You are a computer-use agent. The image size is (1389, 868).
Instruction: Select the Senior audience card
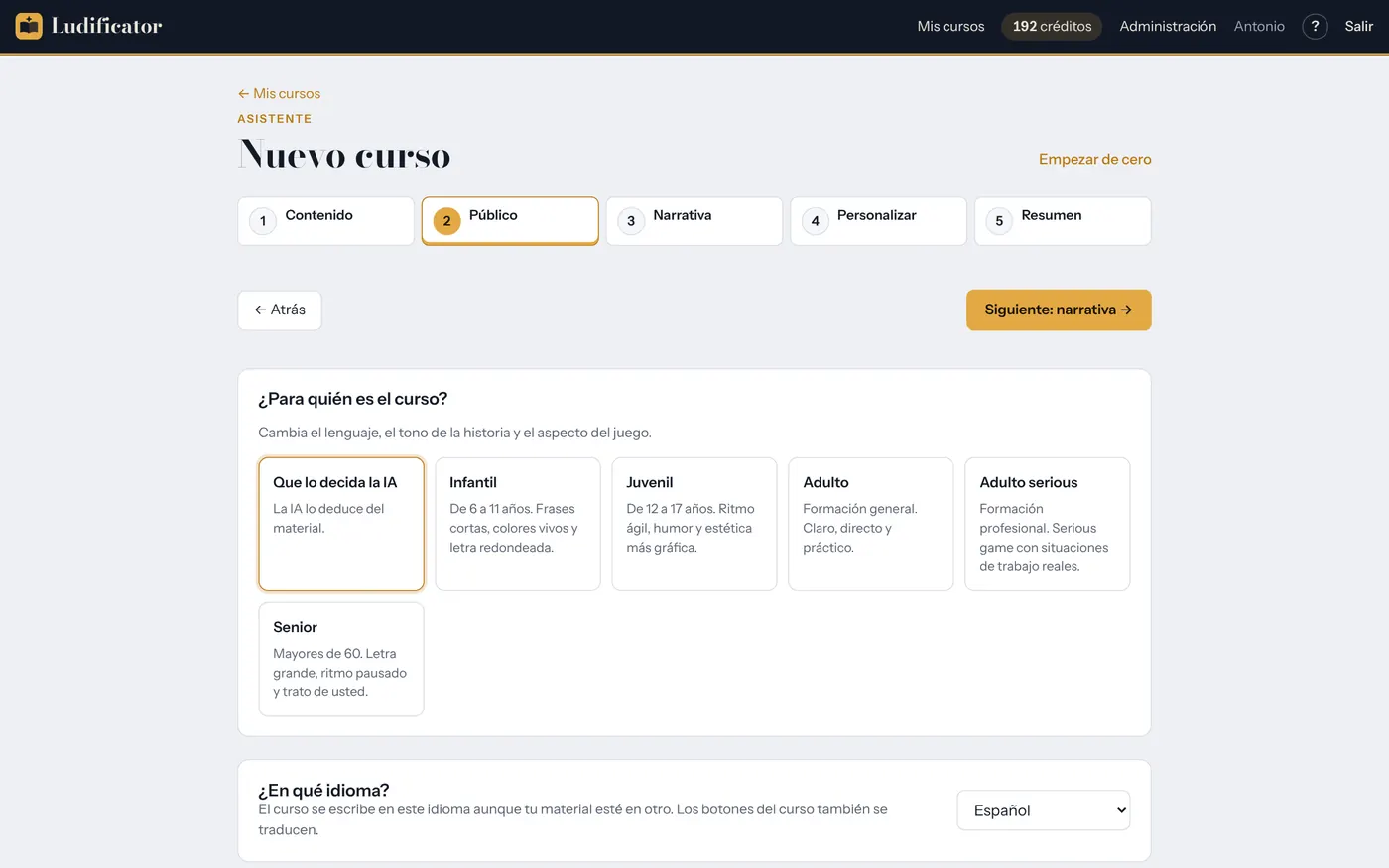point(341,659)
